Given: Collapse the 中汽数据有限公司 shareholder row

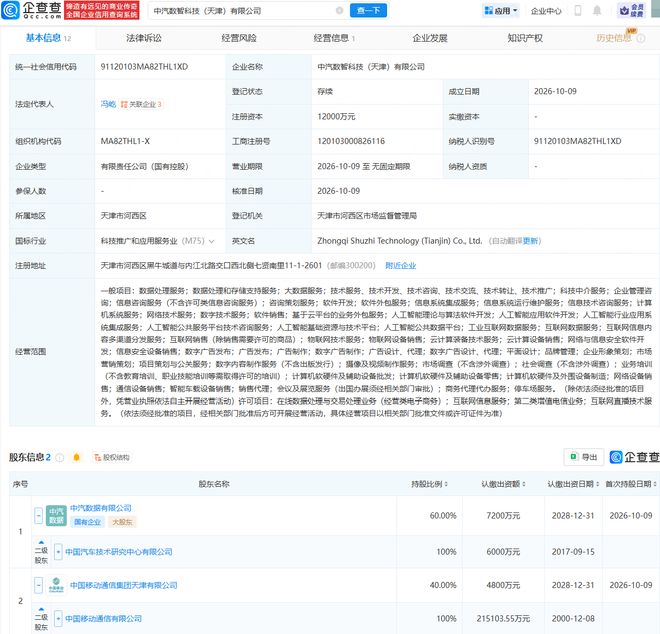Looking at the screenshot, I should pyautogui.click(x=38, y=516).
